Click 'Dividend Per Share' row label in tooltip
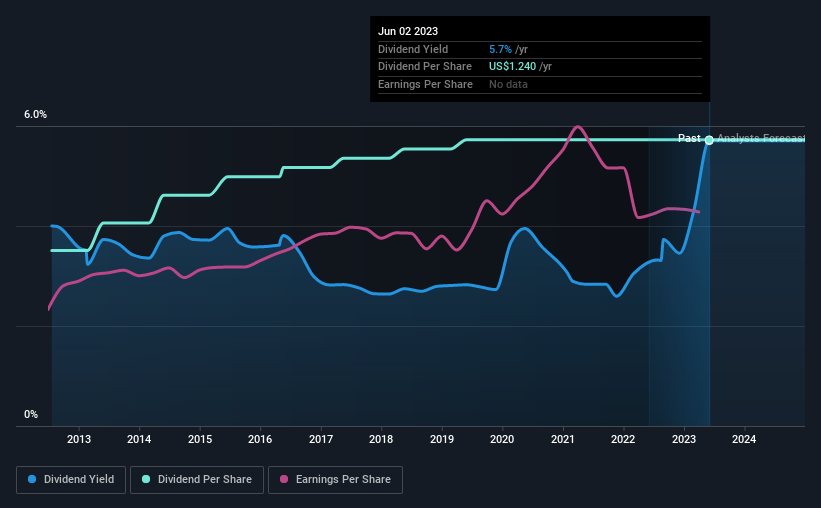The height and width of the screenshot is (508, 821). click(x=425, y=67)
